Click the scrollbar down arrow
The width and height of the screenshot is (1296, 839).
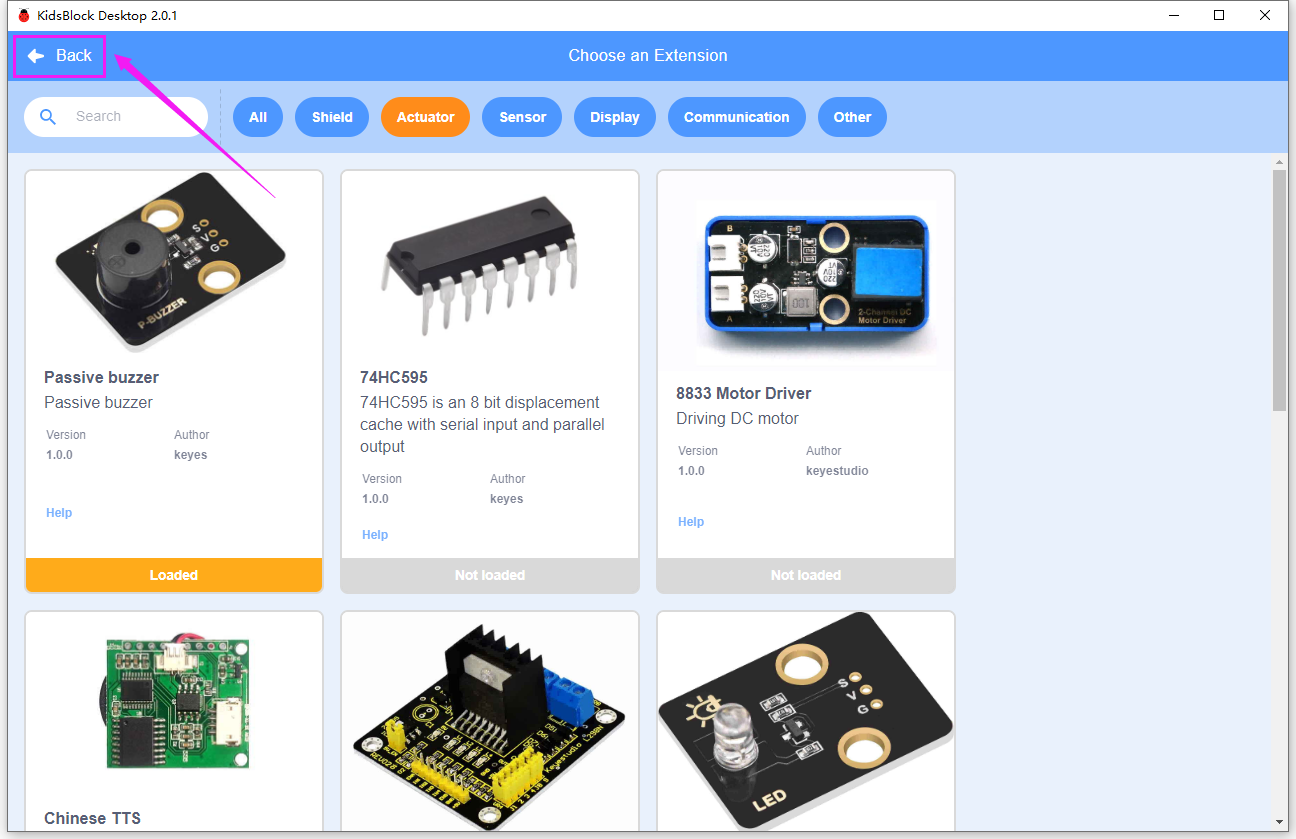[1280, 823]
